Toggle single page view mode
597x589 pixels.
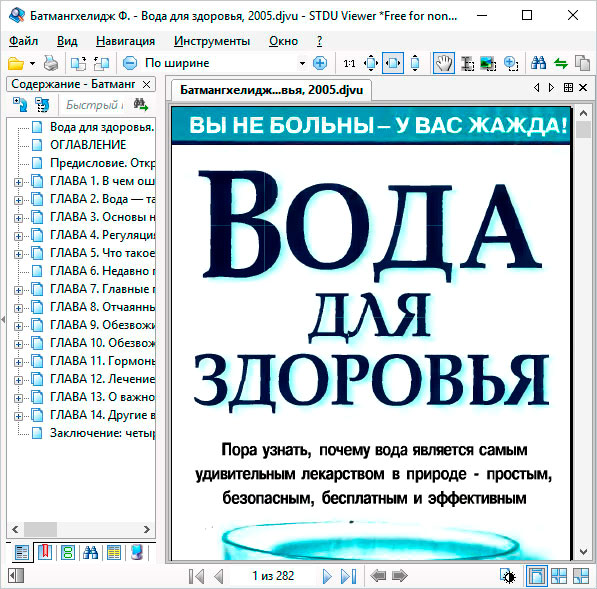click(536, 576)
